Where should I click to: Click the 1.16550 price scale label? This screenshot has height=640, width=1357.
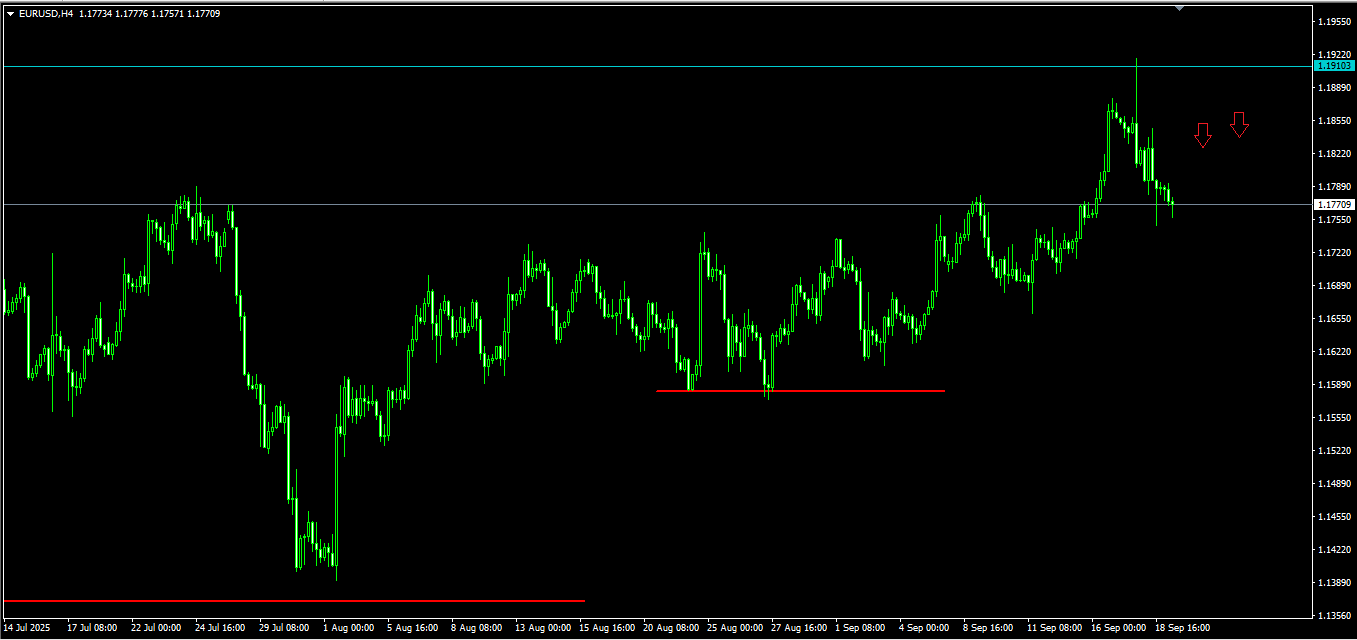(x=1334, y=318)
